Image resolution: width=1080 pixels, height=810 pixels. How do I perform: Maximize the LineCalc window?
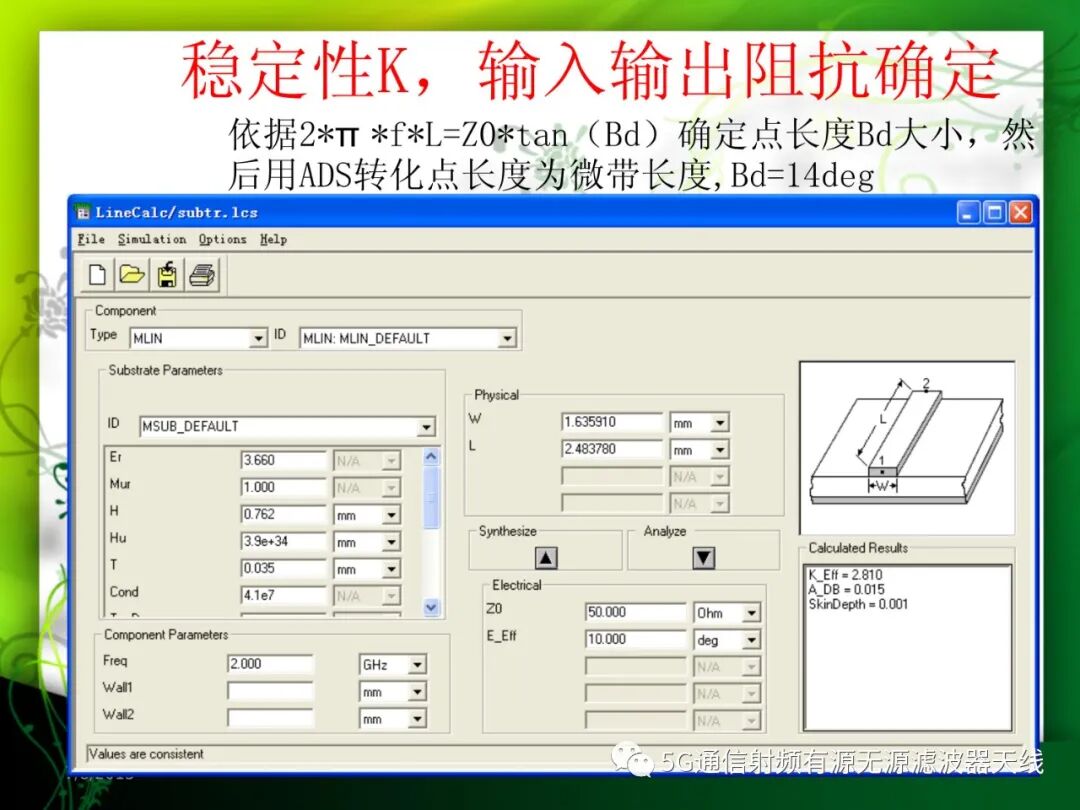pos(995,212)
